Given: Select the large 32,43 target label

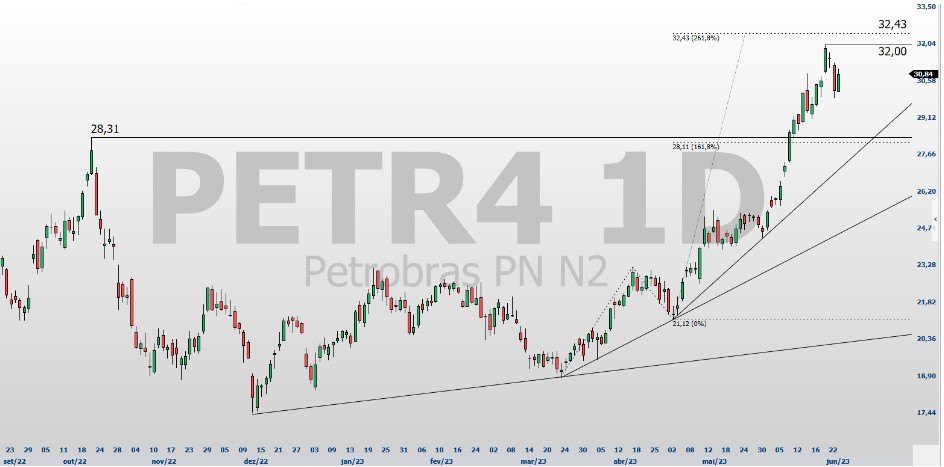Looking at the screenshot, I should [893, 24].
